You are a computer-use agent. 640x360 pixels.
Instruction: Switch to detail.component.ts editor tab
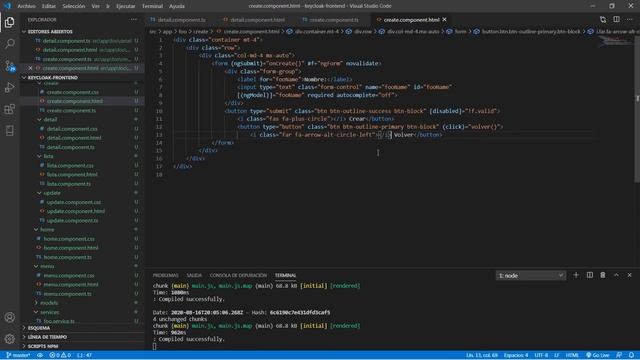tap(181, 20)
